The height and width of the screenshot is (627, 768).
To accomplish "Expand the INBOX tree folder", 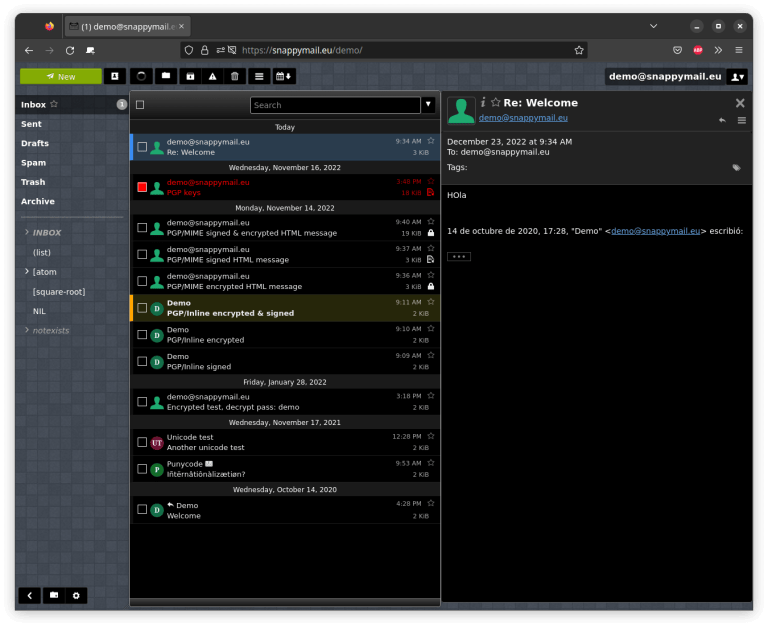I will (x=26, y=232).
